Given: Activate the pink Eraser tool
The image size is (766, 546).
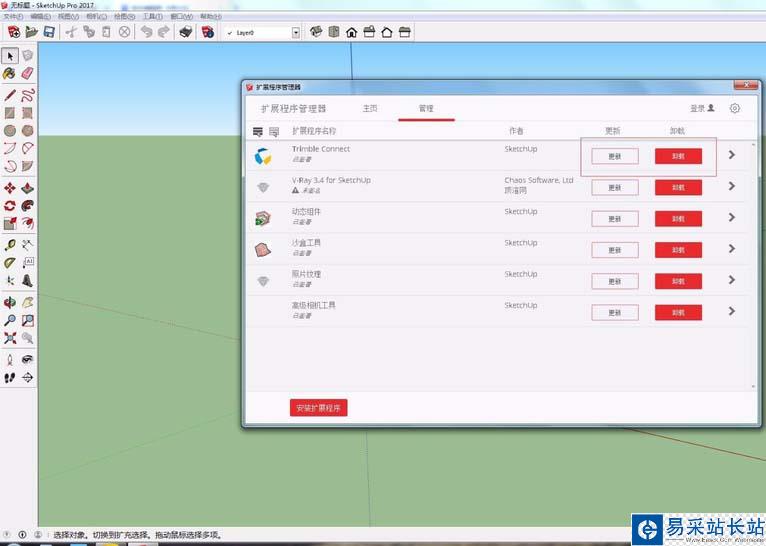Looking at the screenshot, I should (28, 73).
